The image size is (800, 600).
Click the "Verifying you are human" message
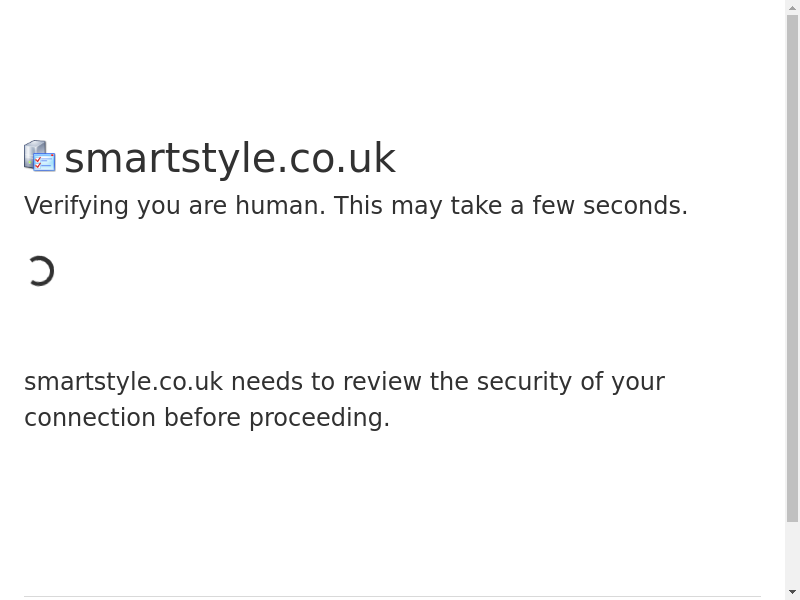tap(174, 206)
